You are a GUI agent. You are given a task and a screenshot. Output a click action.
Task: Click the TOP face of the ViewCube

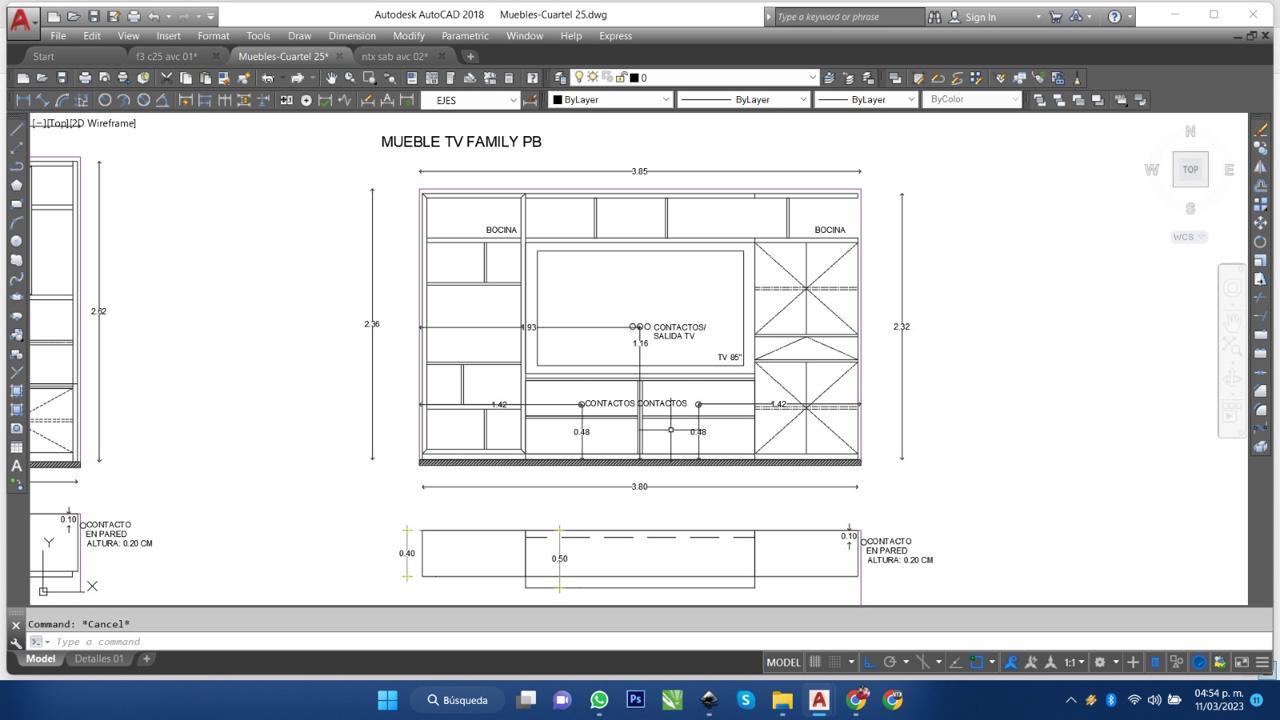click(x=1190, y=170)
